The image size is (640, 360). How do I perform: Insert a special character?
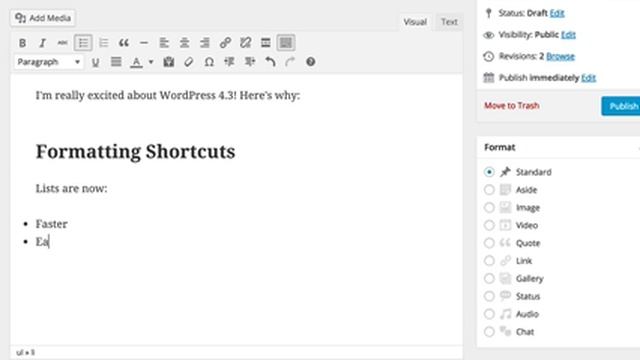tap(209, 62)
